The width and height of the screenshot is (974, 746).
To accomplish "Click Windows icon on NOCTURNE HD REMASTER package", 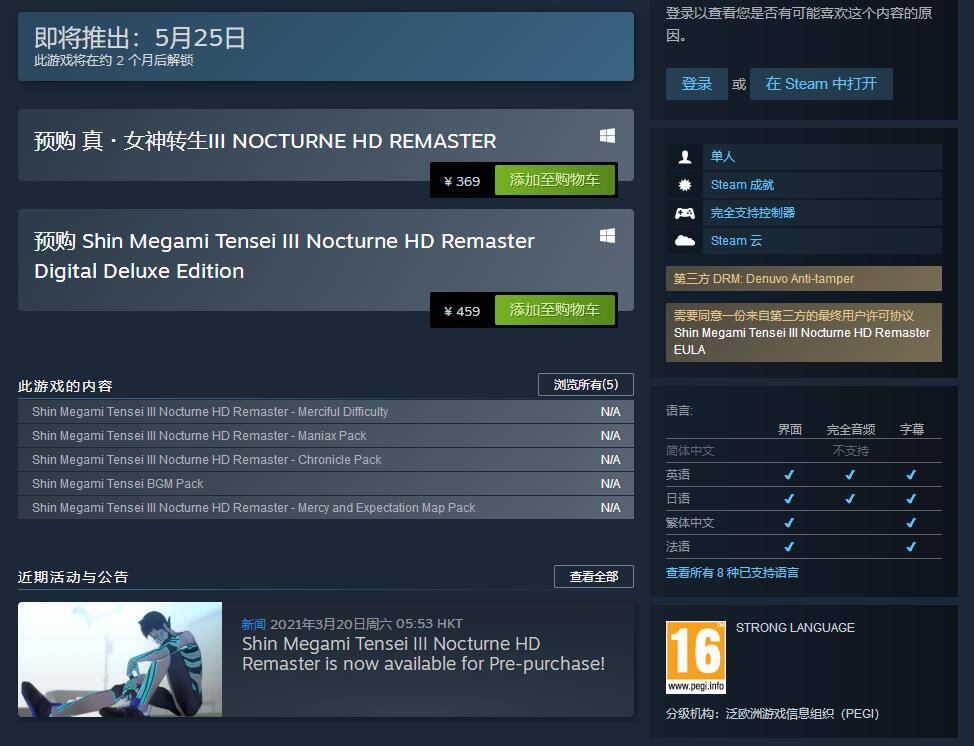I will [x=608, y=136].
